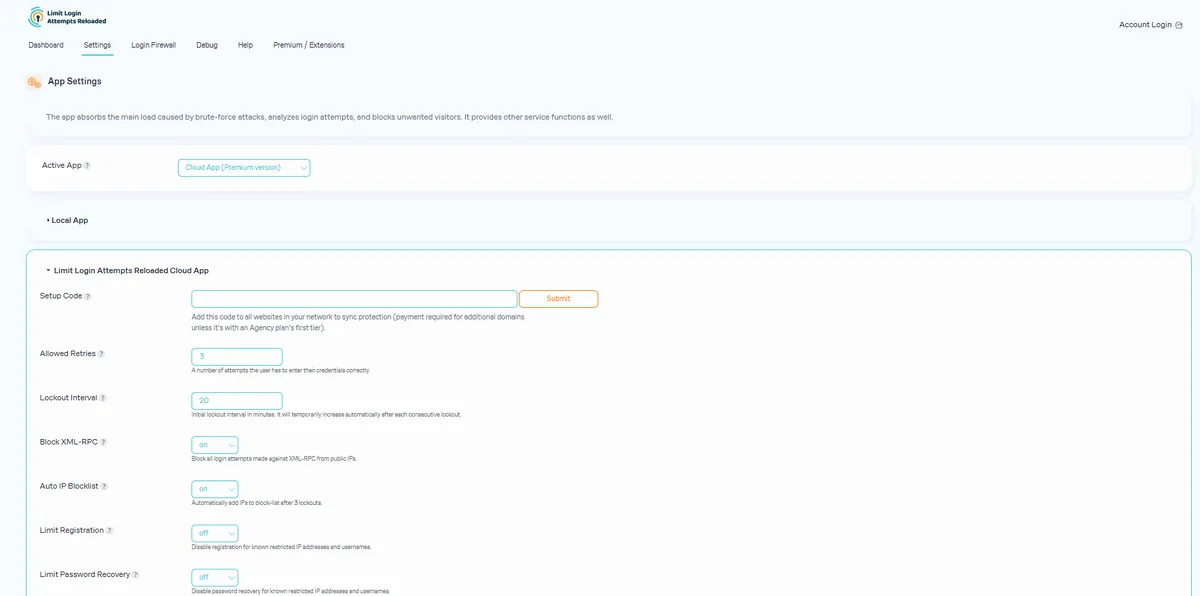The width and height of the screenshot is (1200, 596).
Task: Click the 'Allowed Retries' label
Action: [68, 354]
